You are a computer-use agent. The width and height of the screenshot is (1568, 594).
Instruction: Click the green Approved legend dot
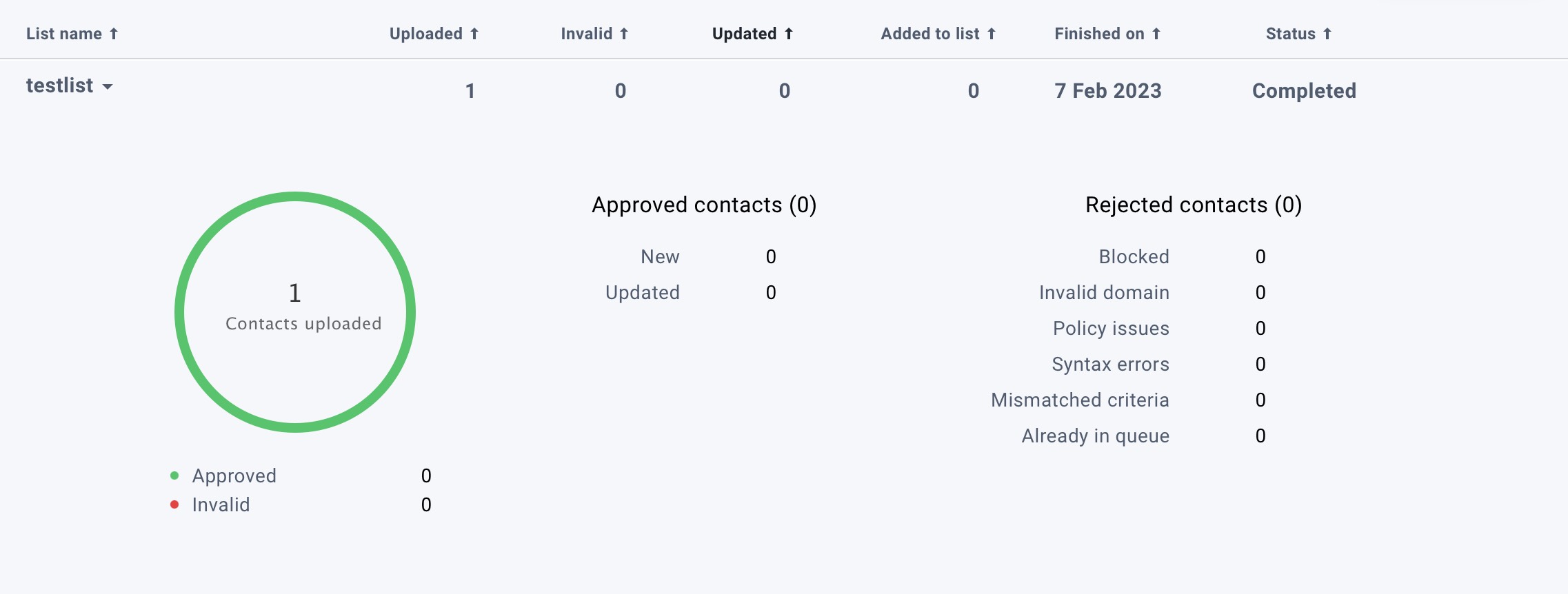(174, 474)
